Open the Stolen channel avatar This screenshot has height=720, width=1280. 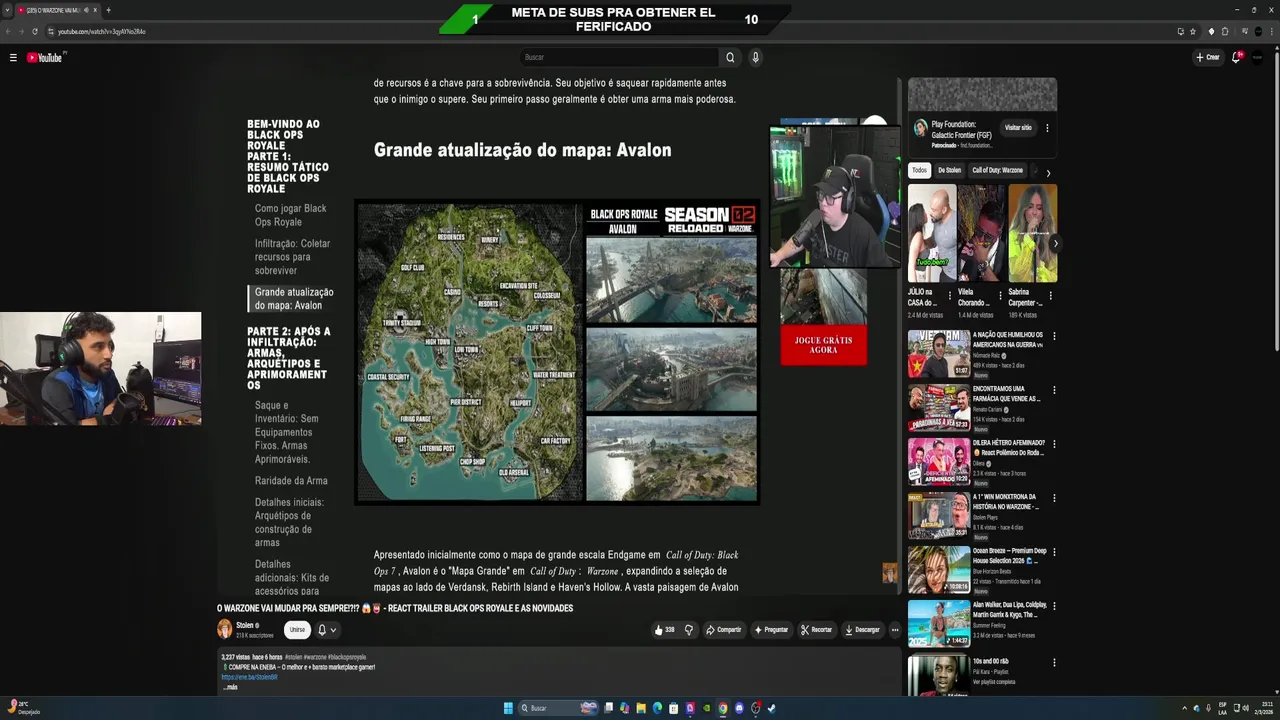[225, 629]
